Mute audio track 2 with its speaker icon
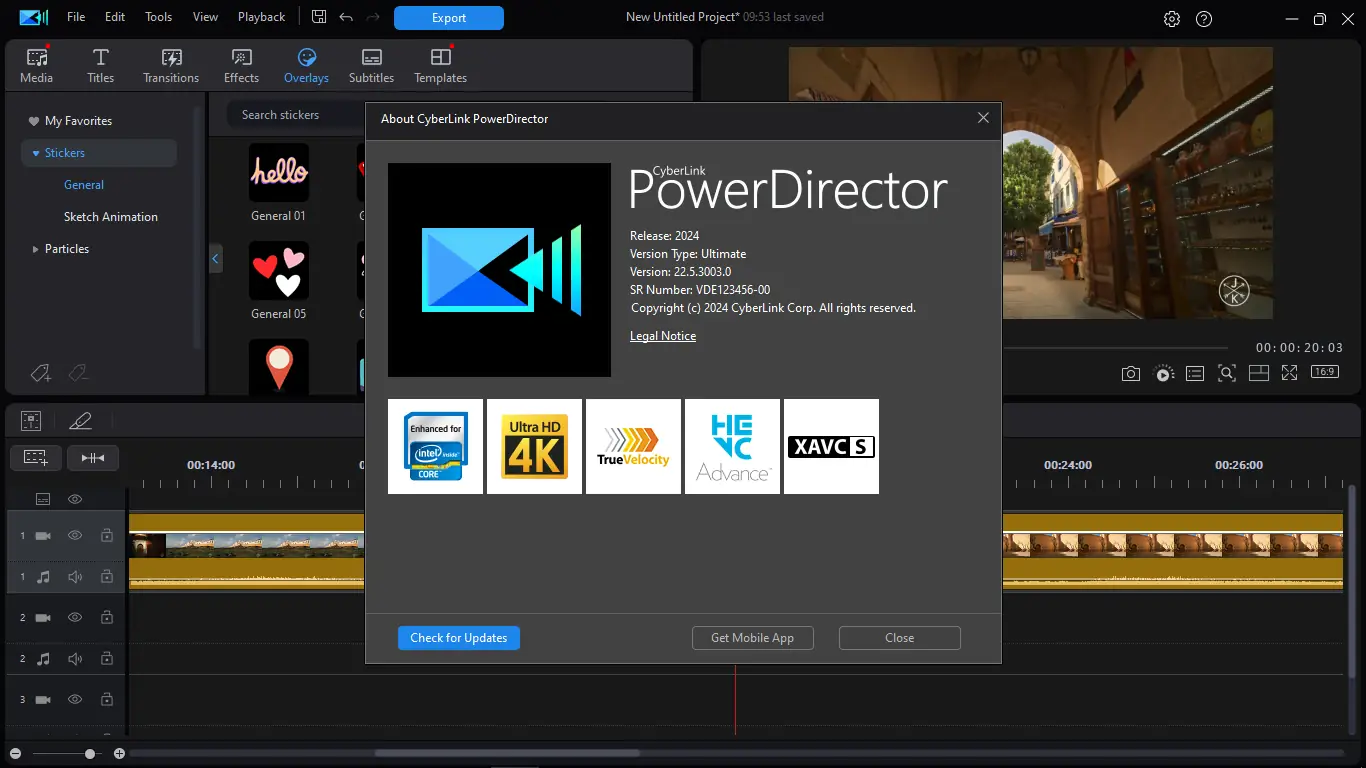Viewport: 1366px width, 768px height. [75, 659]
